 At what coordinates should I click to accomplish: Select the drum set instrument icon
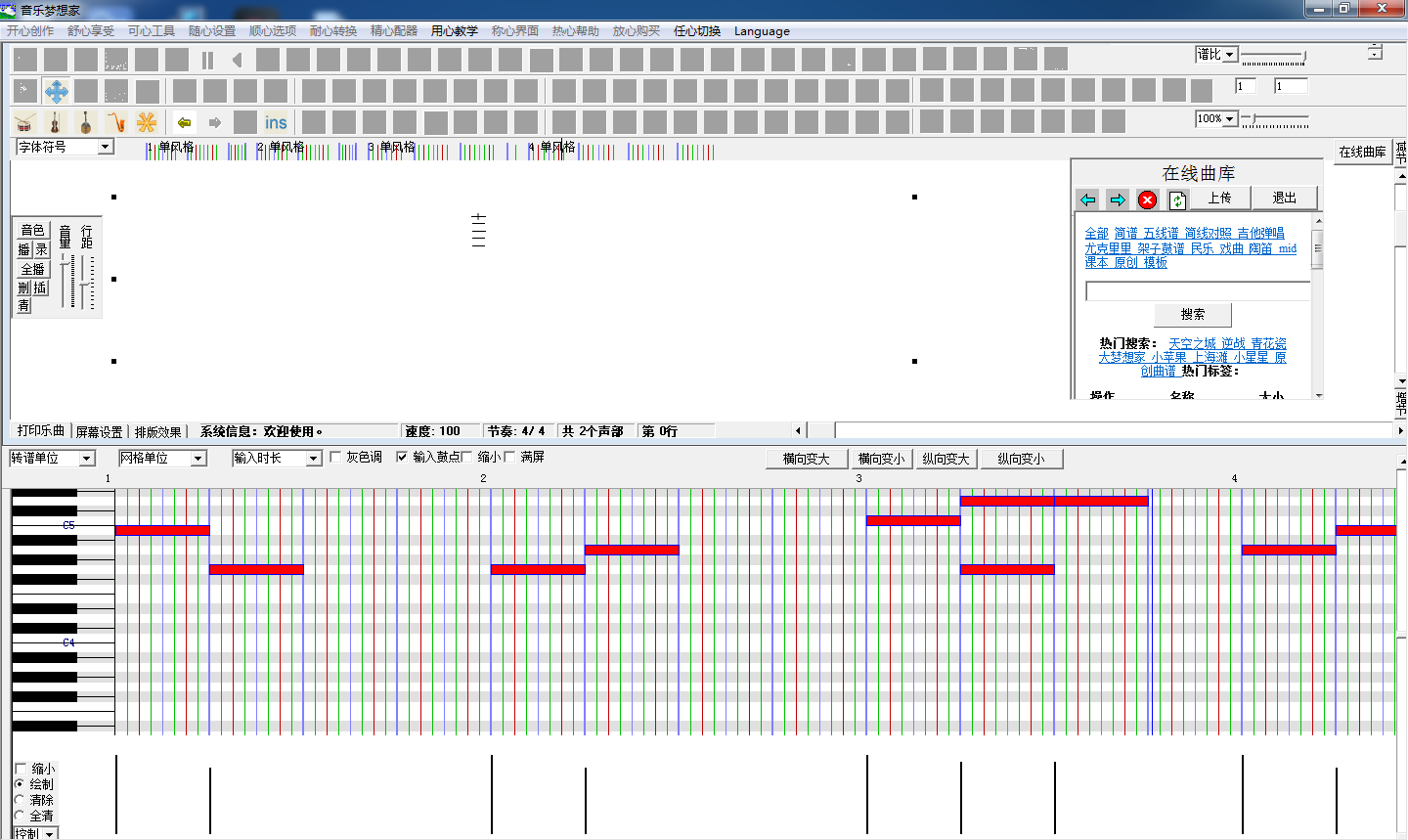click(25, 122)
